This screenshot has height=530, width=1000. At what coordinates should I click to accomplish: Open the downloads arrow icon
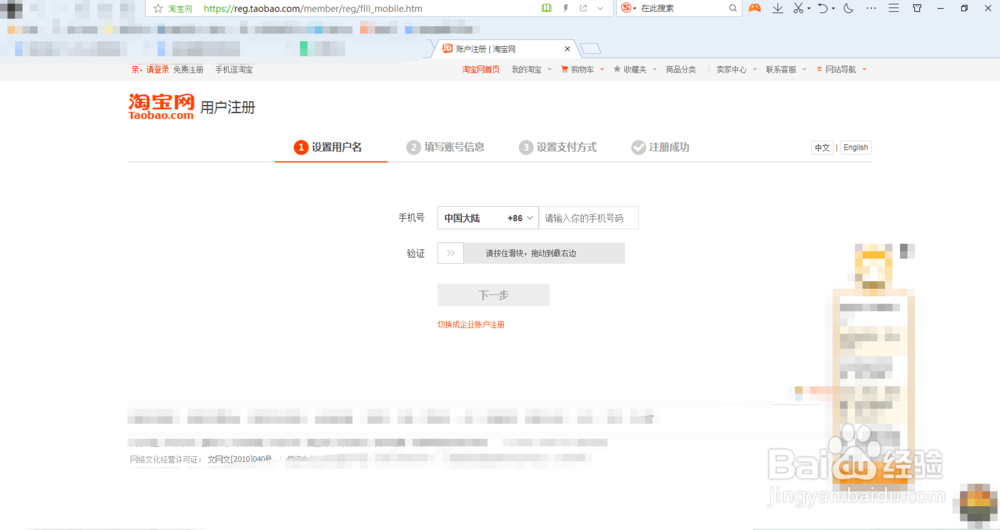click(x=777, y=8)
